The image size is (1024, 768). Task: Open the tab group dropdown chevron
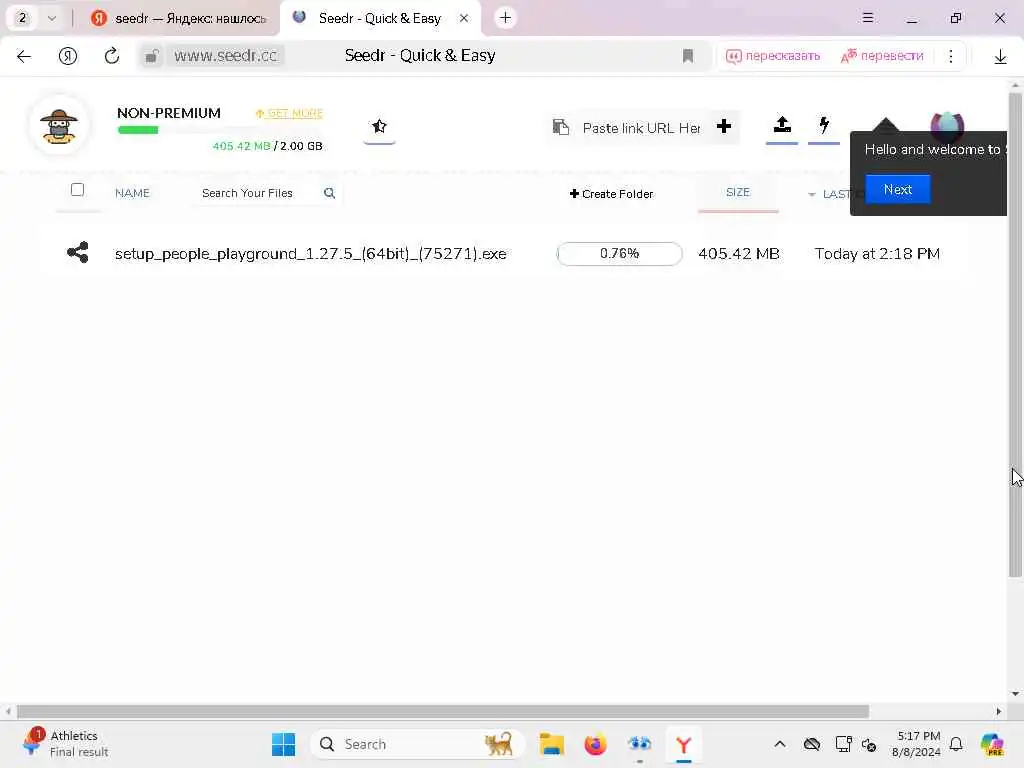[52, 18]
